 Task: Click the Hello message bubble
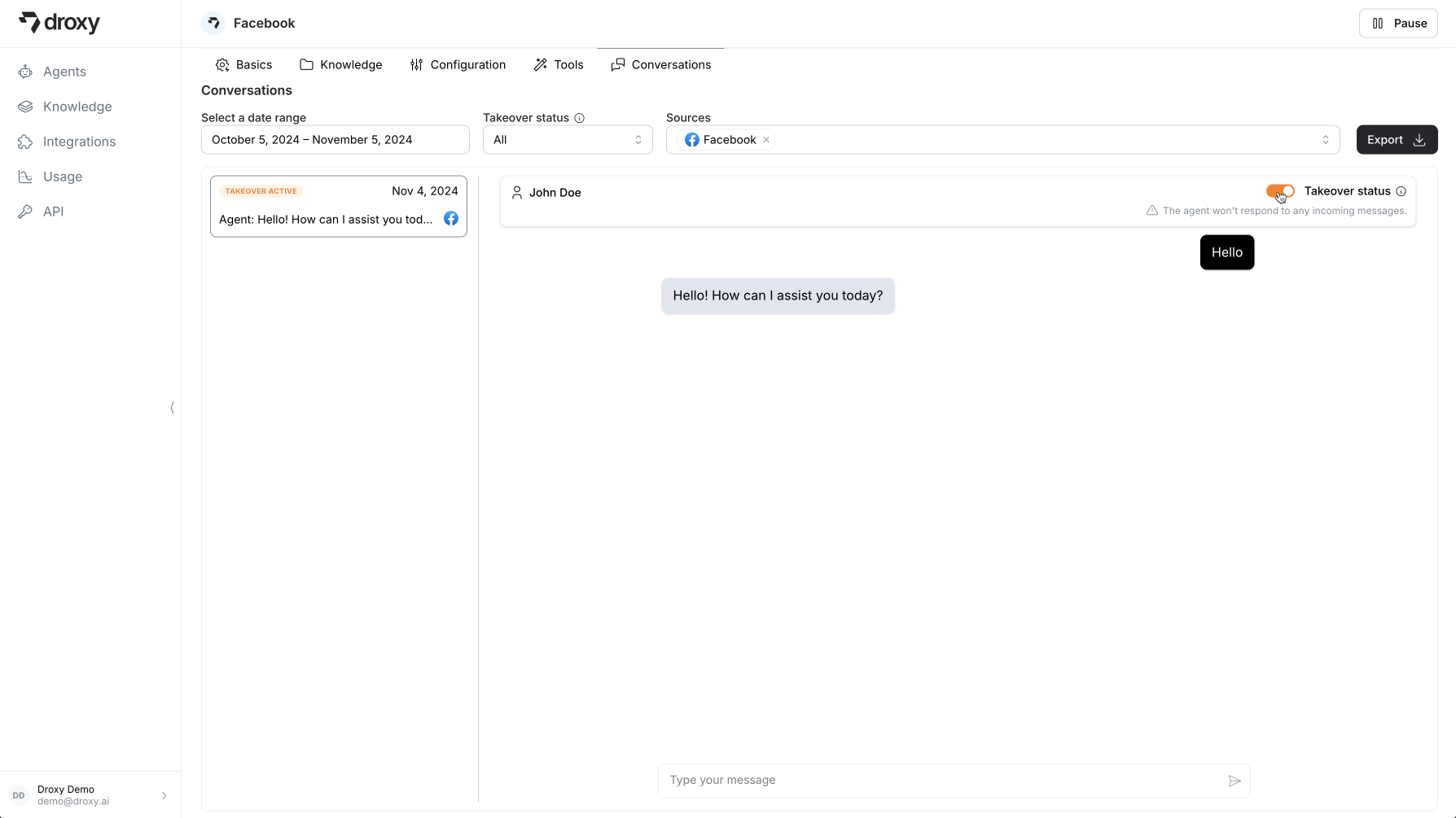click(x=1227, y=252)
